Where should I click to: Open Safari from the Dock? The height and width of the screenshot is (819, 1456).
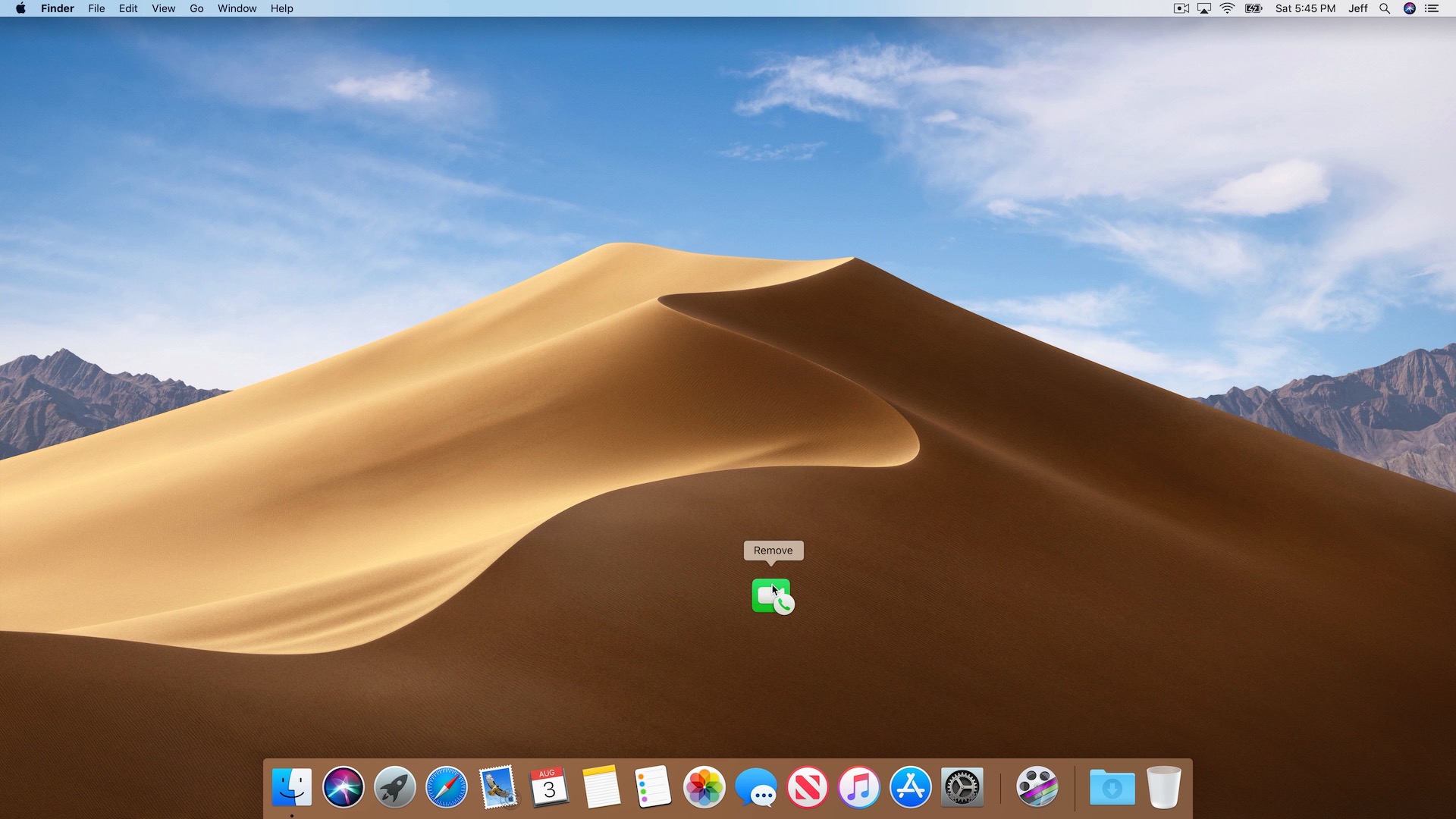tap(445, 787)
